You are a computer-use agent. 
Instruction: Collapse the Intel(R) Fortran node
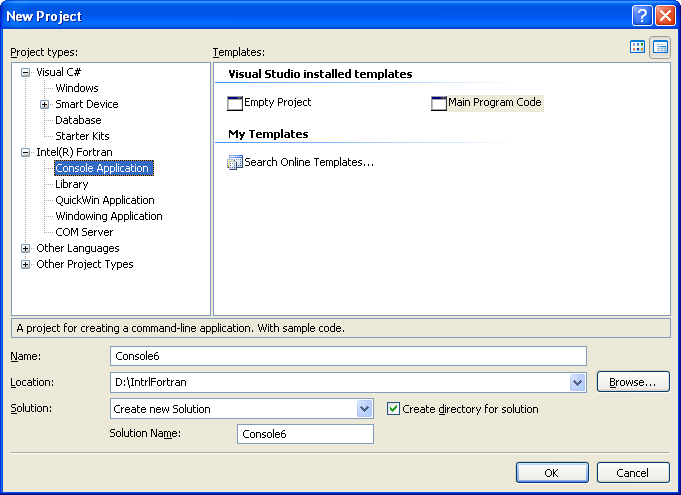pyautogui.click(x=26, y=152)
